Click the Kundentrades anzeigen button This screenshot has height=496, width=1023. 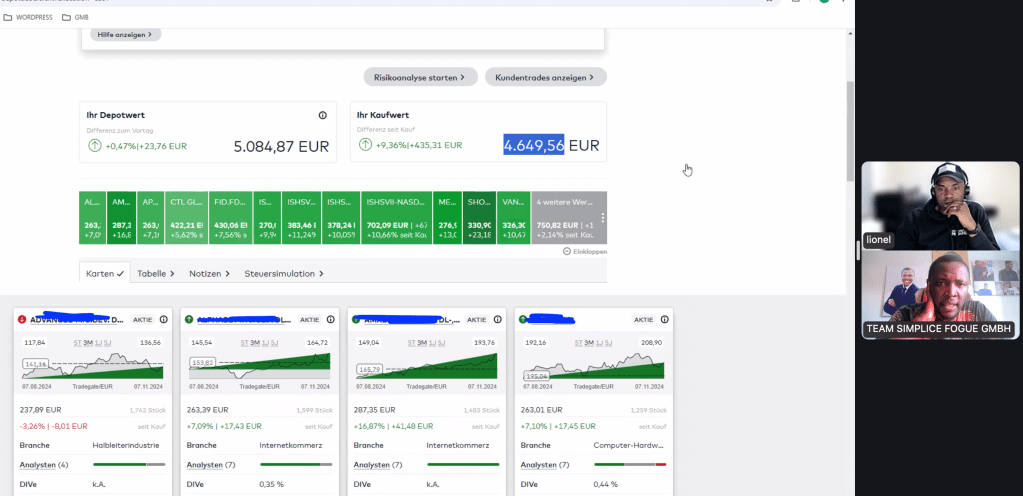545,77
